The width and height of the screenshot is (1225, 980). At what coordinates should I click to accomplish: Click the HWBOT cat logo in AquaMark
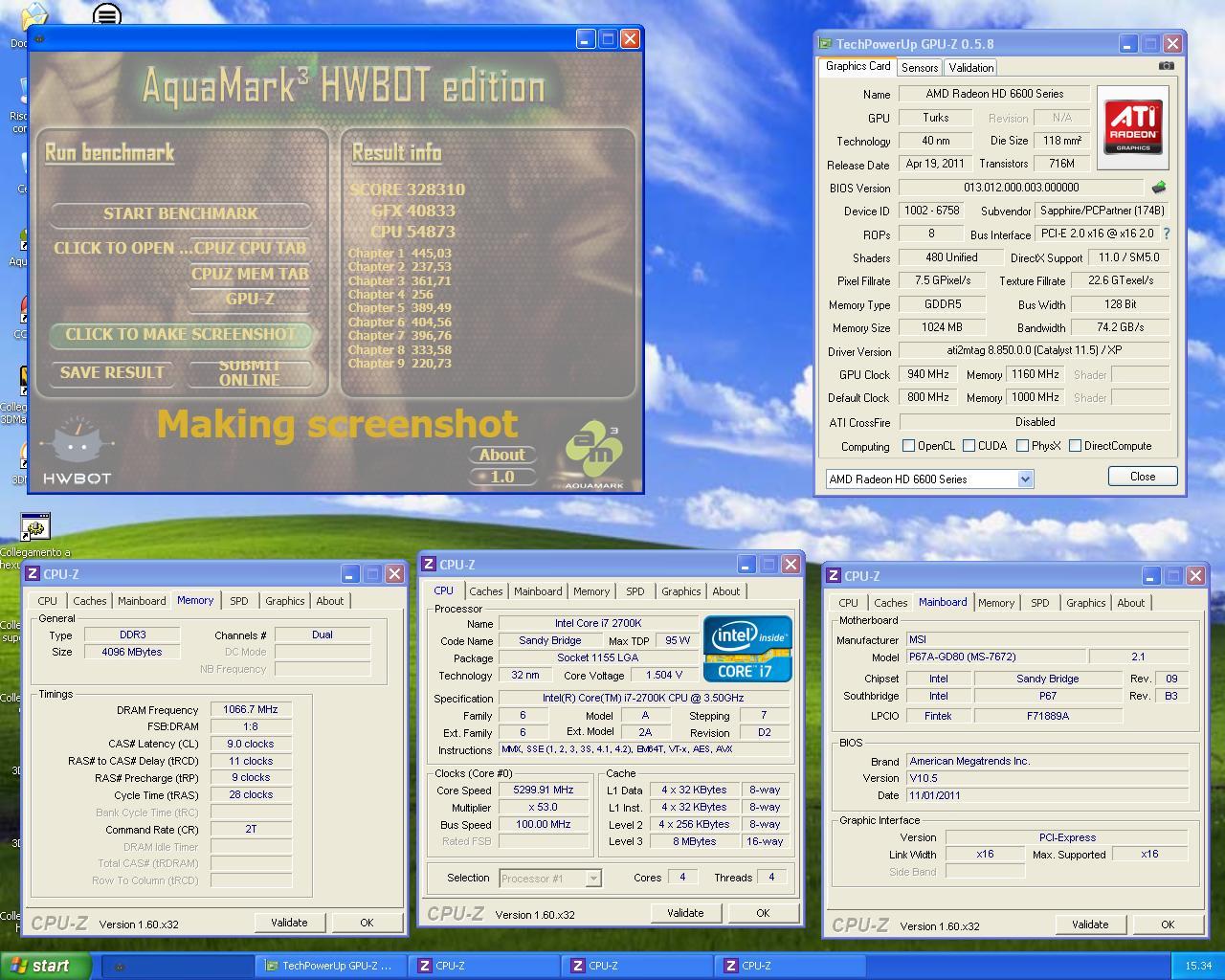(x=76, y=450)
